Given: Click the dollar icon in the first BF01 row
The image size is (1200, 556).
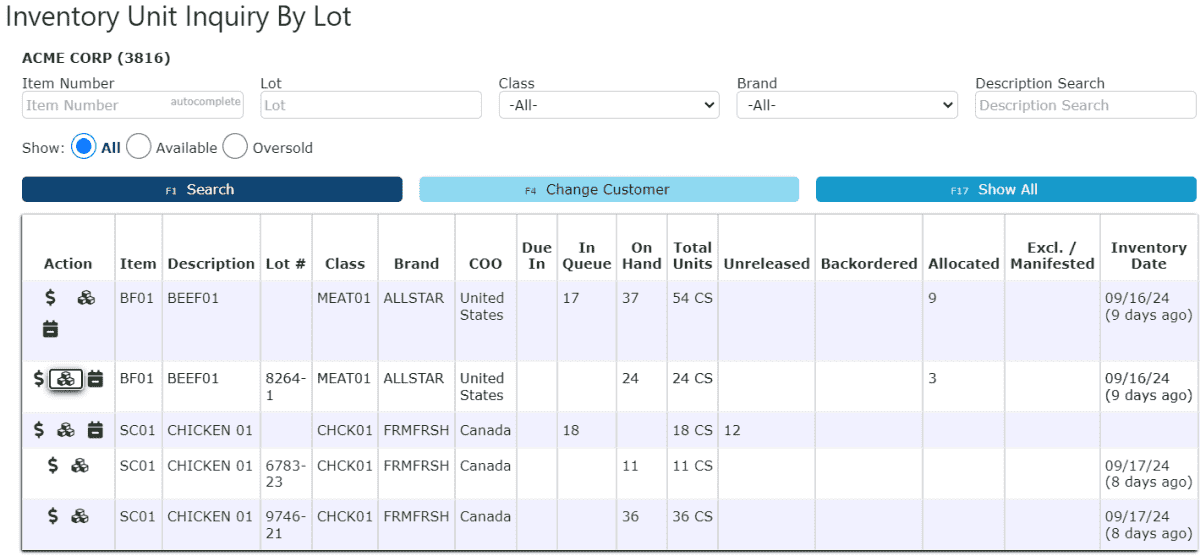Looking at the screenshot, I should click(50, 298).
